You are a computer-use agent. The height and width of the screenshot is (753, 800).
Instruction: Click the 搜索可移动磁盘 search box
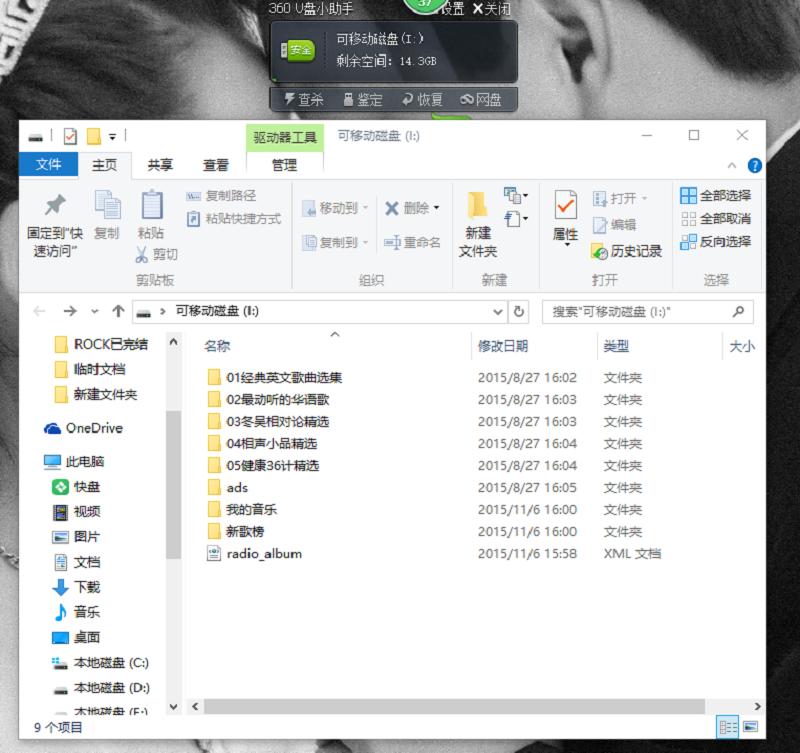click(x=640, y=311)
